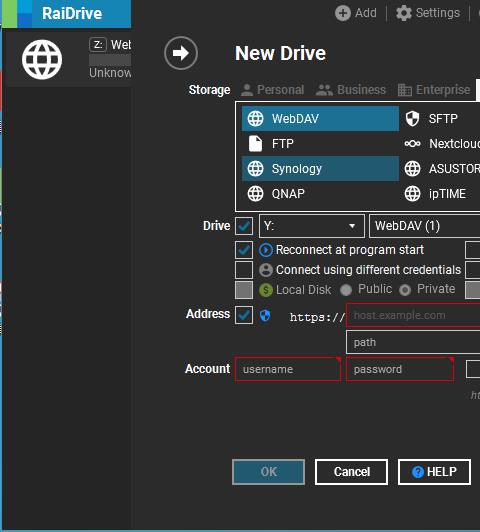
Task: Toggle the Address secure https checkbox
Action: click(244, 315)
